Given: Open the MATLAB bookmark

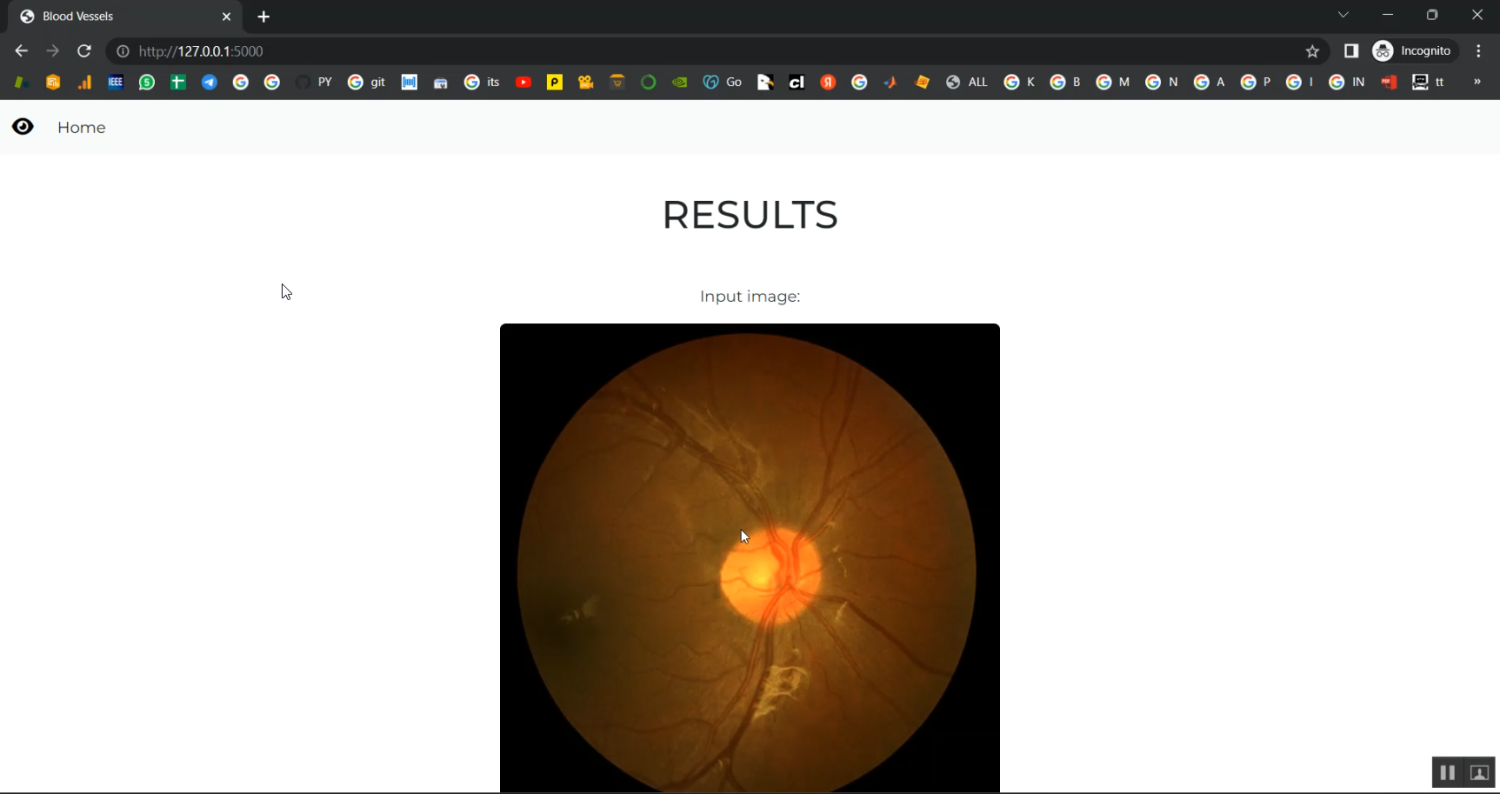Looking at the screenshot, I should tap(890, 82).
